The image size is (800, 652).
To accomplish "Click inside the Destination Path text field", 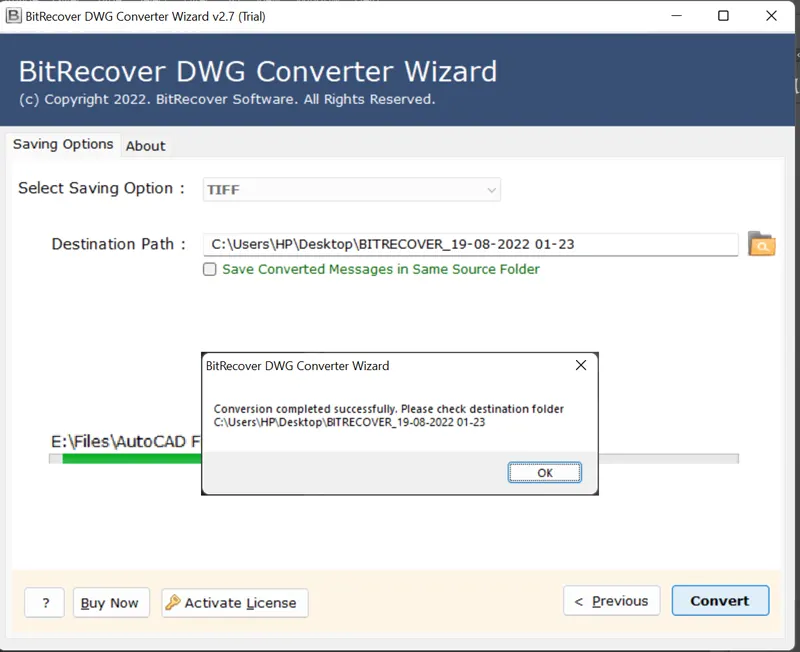I will coord(470,244).
